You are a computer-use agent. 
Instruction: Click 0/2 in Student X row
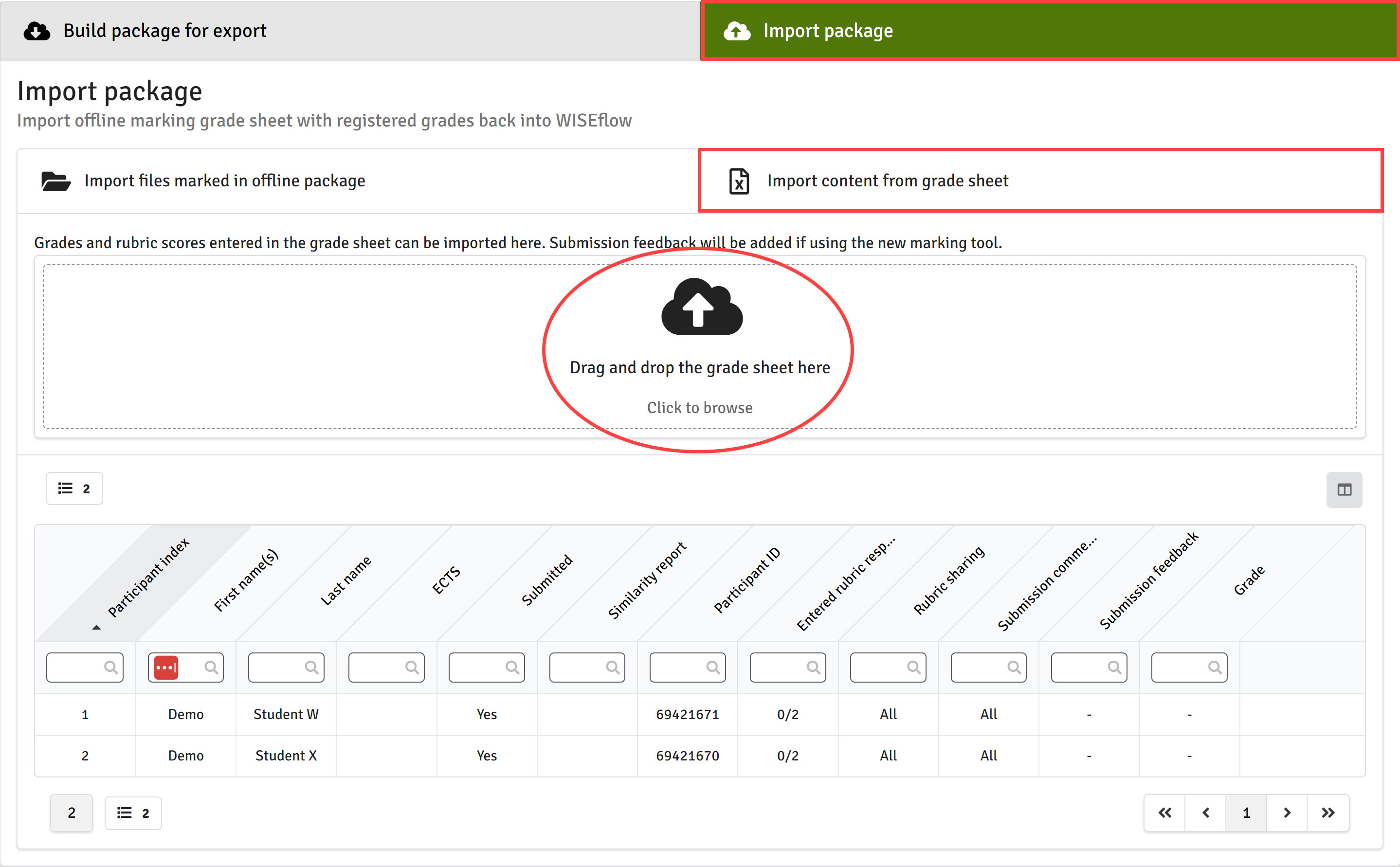coord(788,756)
